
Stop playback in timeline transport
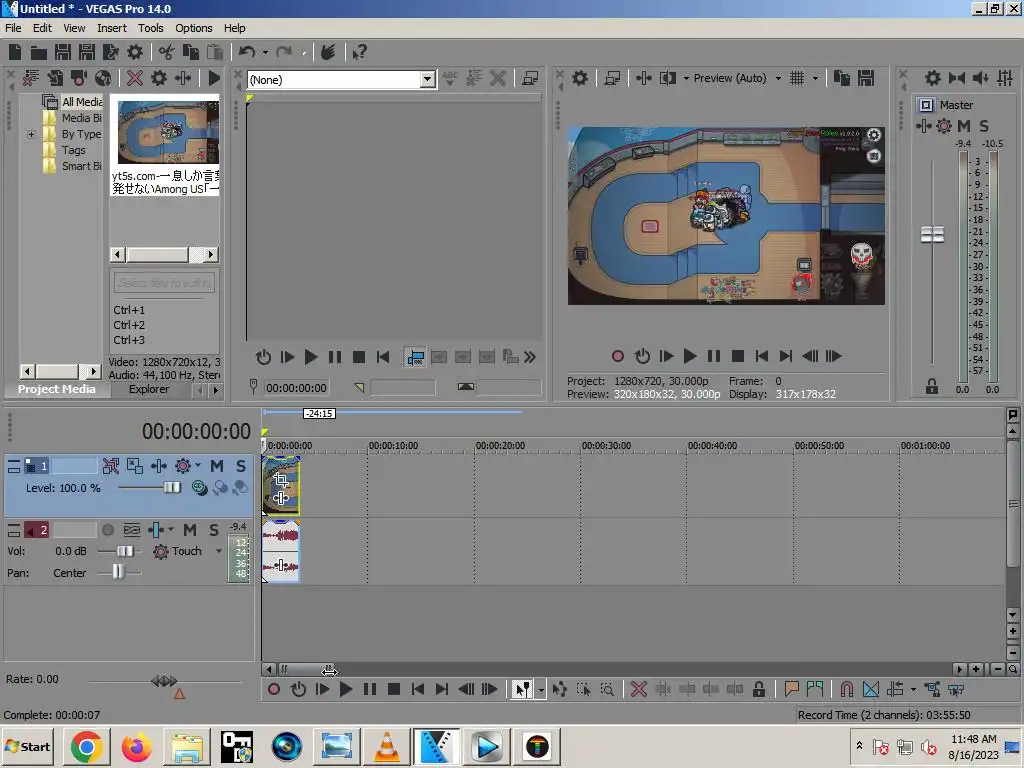point(394,689)
